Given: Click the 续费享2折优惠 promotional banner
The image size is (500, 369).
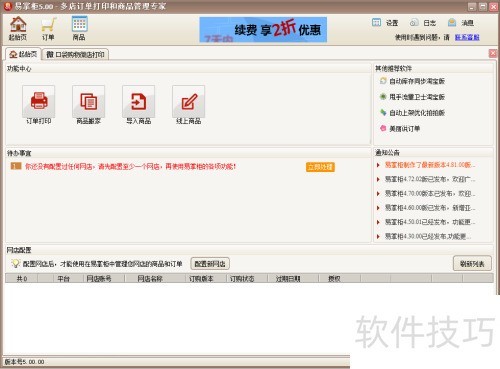Looking at the screenshot, I should click(x=263, y=30).
